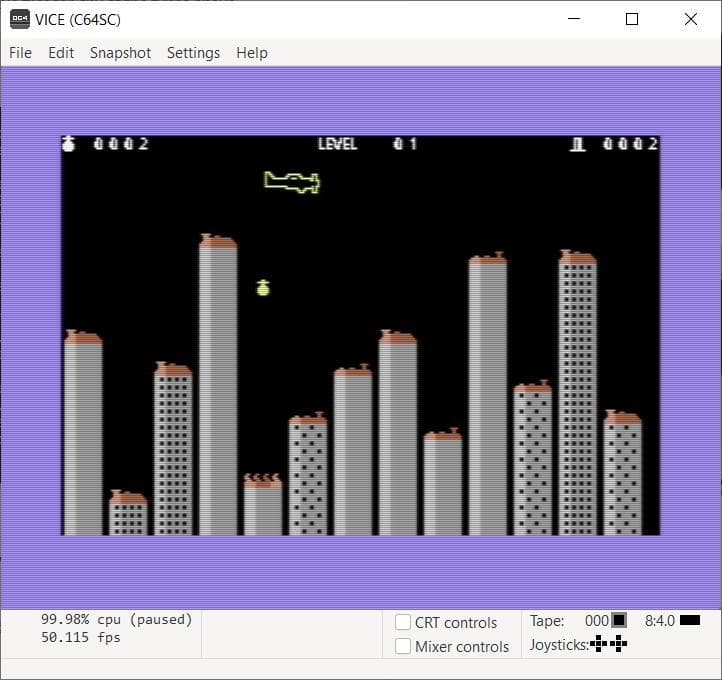Click the 'Joysticks:' label in status bar

pos(559,645)
